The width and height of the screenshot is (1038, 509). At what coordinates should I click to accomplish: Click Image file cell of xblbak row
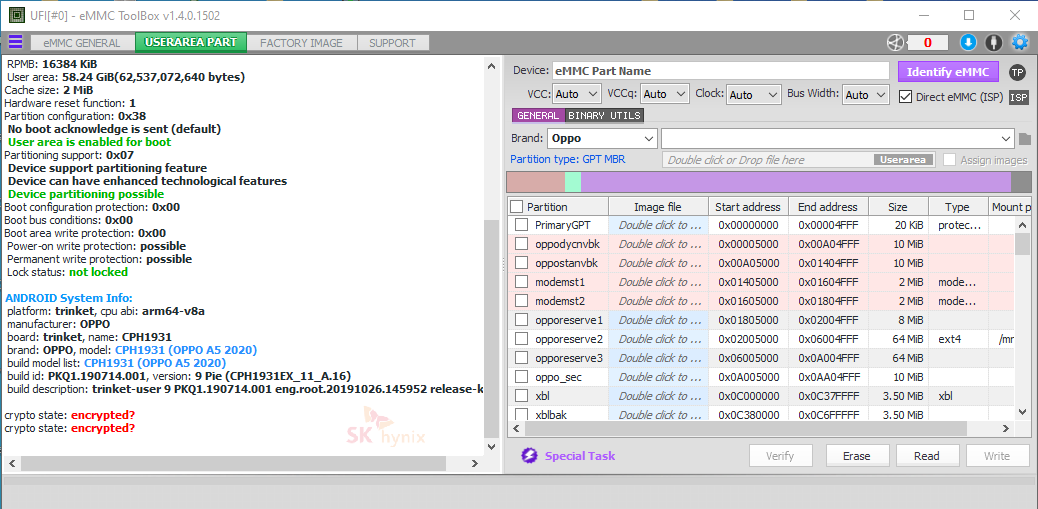tap(659, 416)
